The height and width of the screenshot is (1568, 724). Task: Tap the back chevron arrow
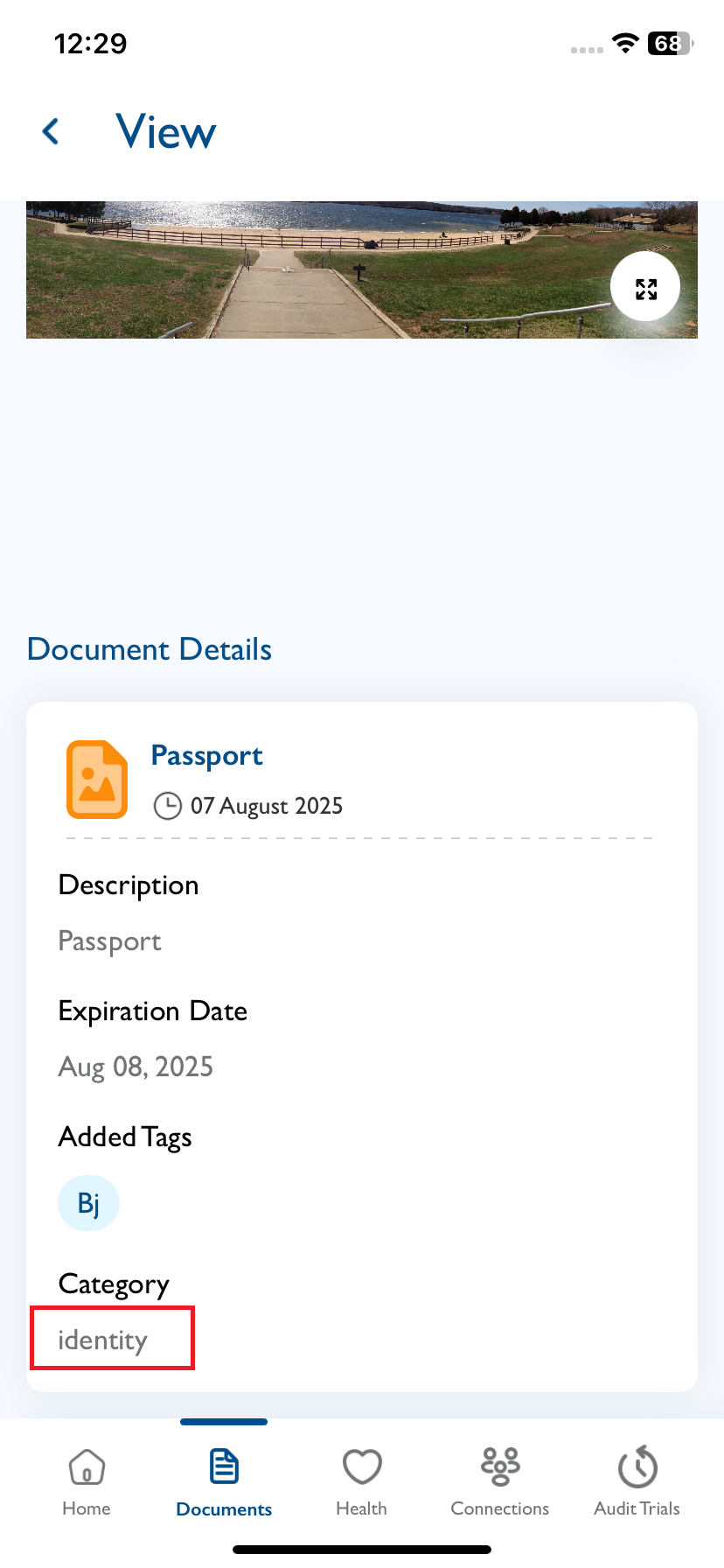51,132
